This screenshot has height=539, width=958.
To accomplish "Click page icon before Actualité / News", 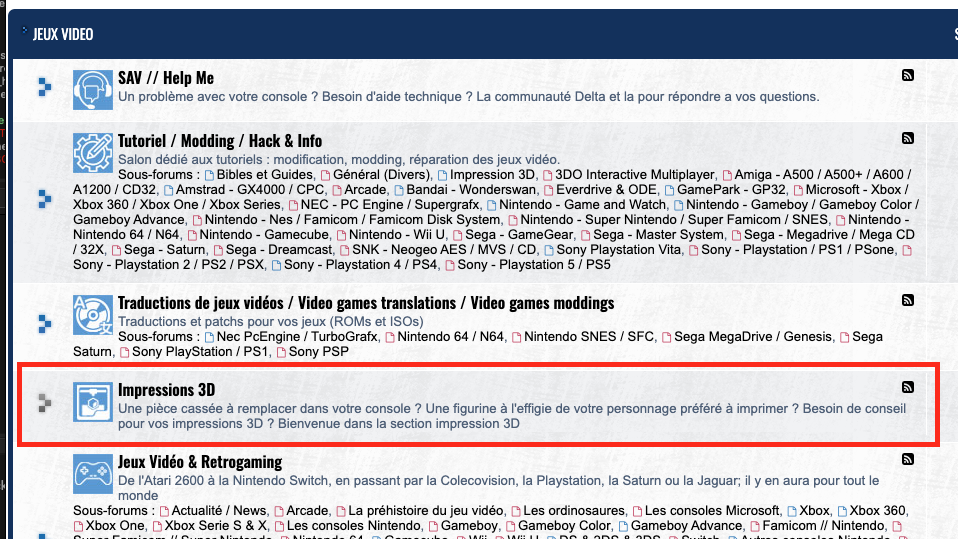I will [x=164, y=512].
